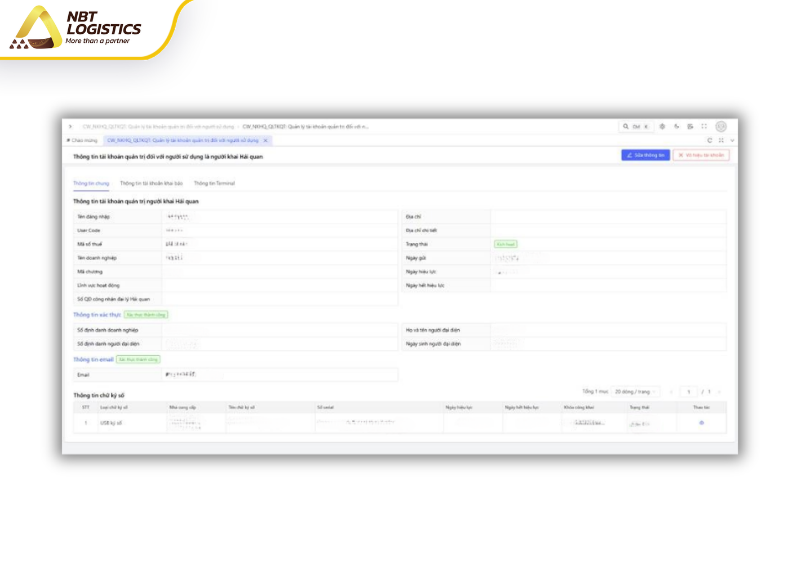Click the Nhà cung cấp column header

click(182, 408)
